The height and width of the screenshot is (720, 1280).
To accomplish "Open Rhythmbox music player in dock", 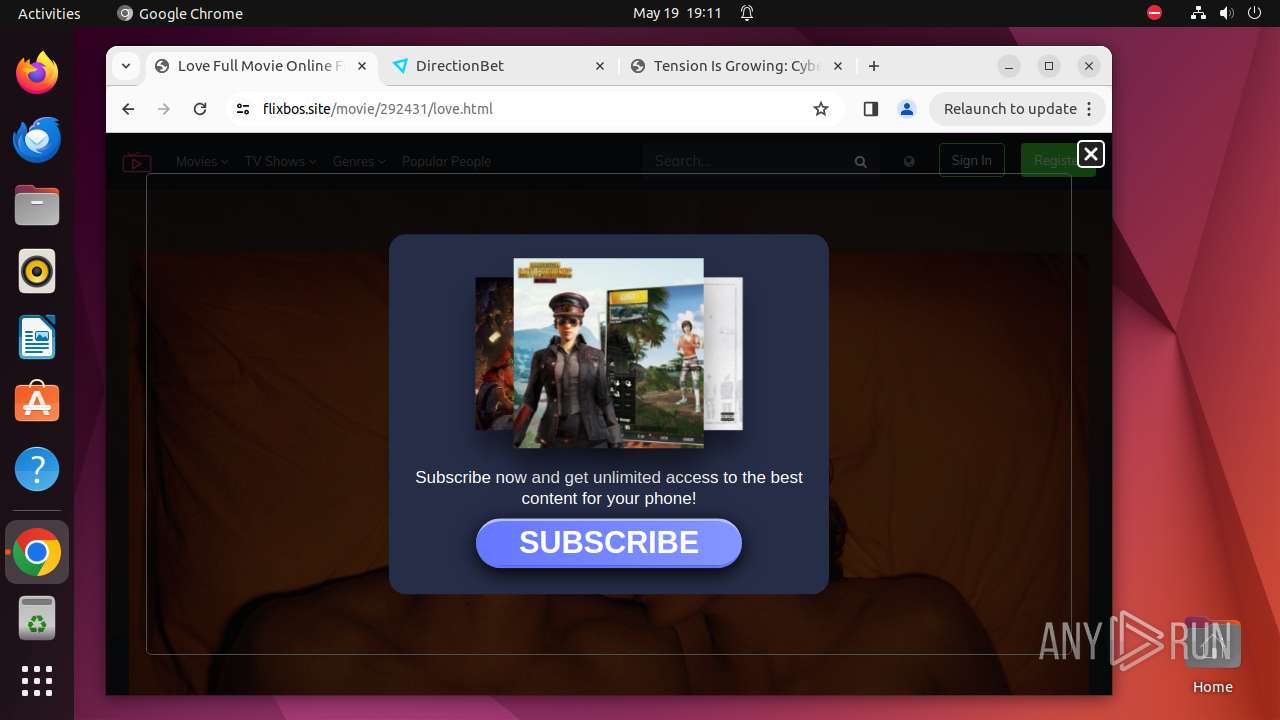I will point(37,271).
